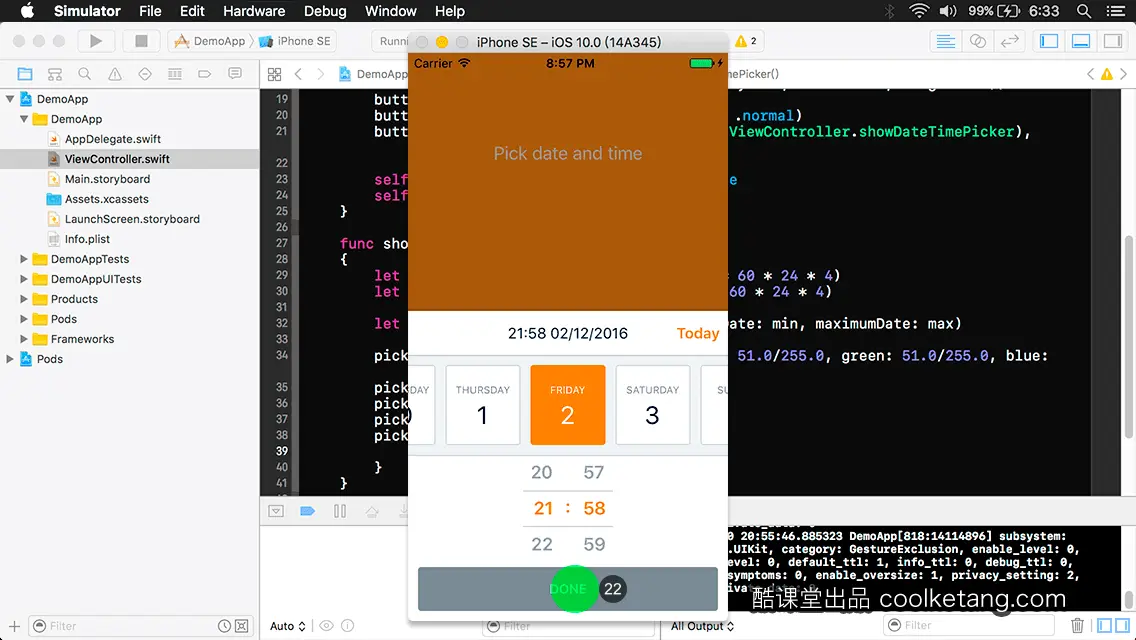Toggle breakpoints activation in debug bar

click(x=307, y=512)
